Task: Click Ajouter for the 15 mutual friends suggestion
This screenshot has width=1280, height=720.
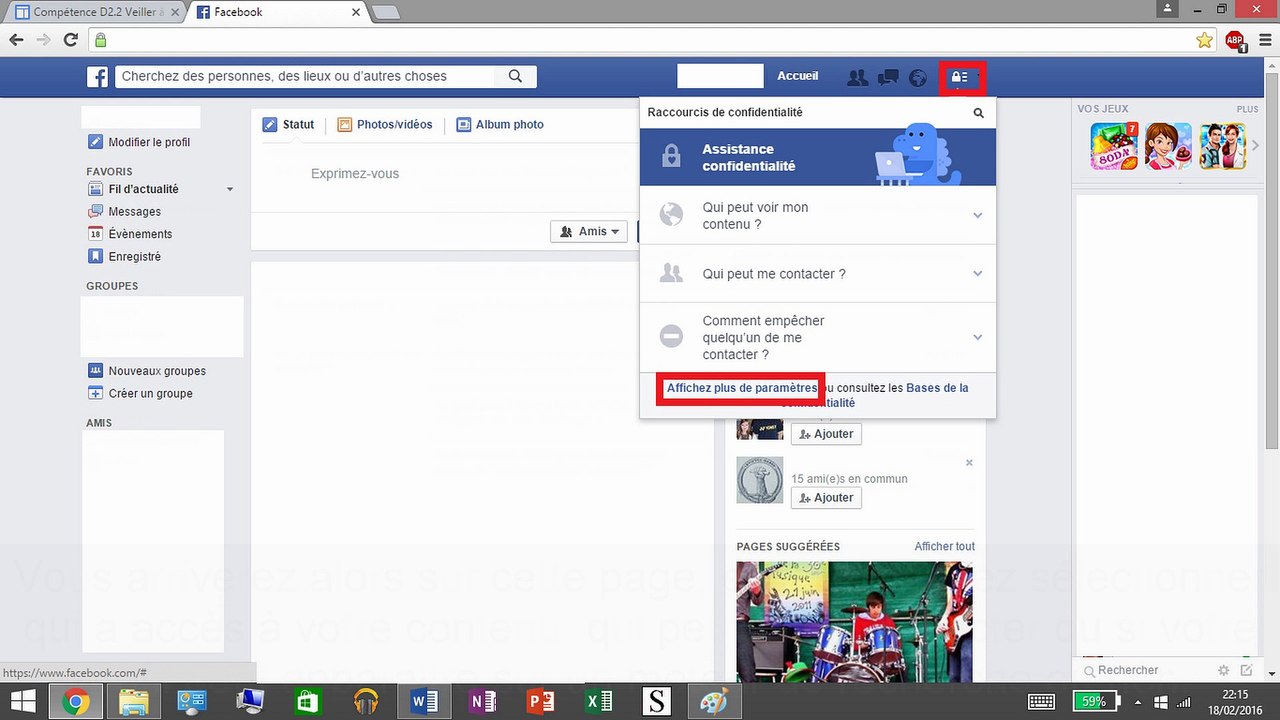Action: coord(826,498)
